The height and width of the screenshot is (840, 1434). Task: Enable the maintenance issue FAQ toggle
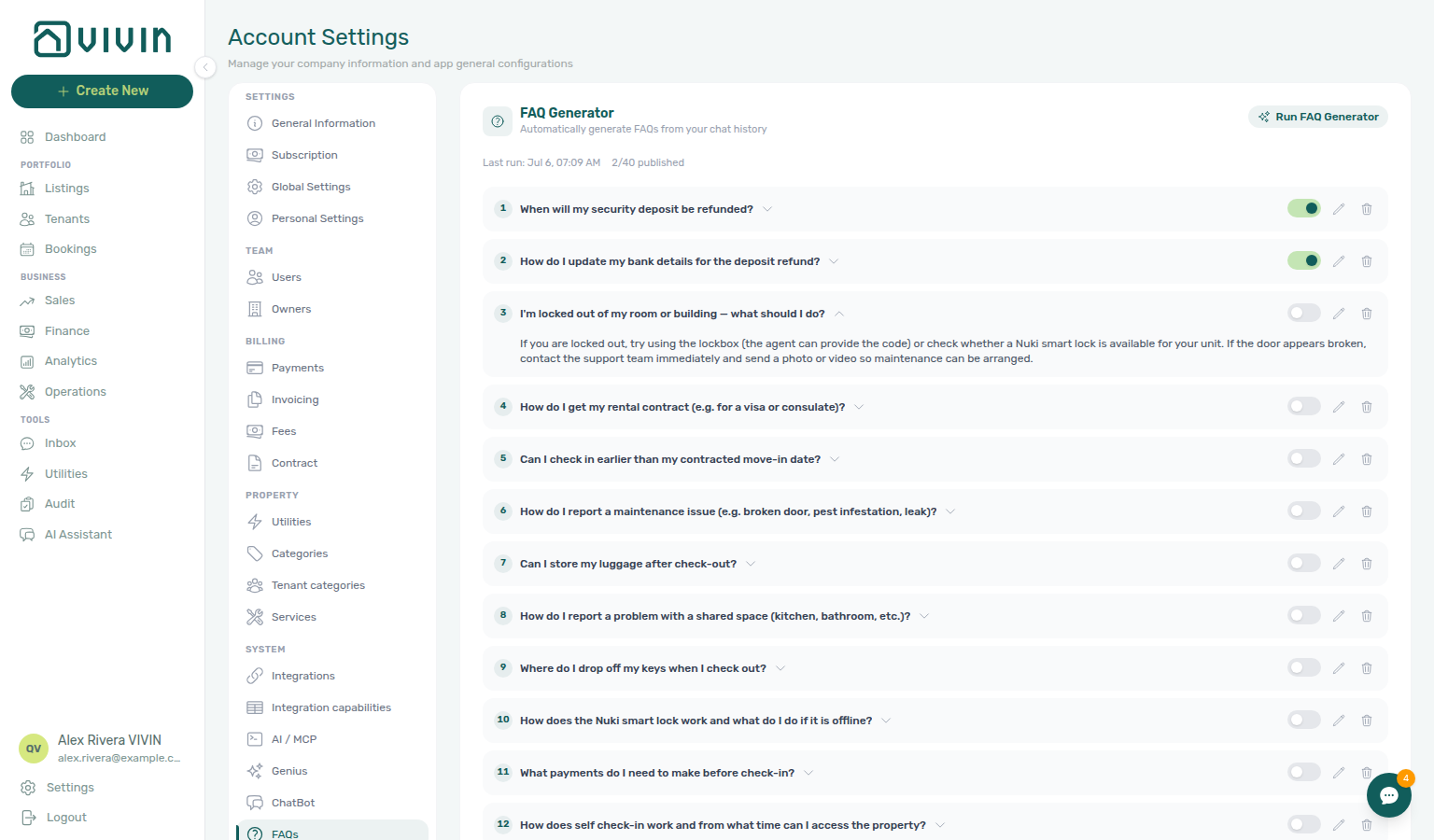point(1304,511)
